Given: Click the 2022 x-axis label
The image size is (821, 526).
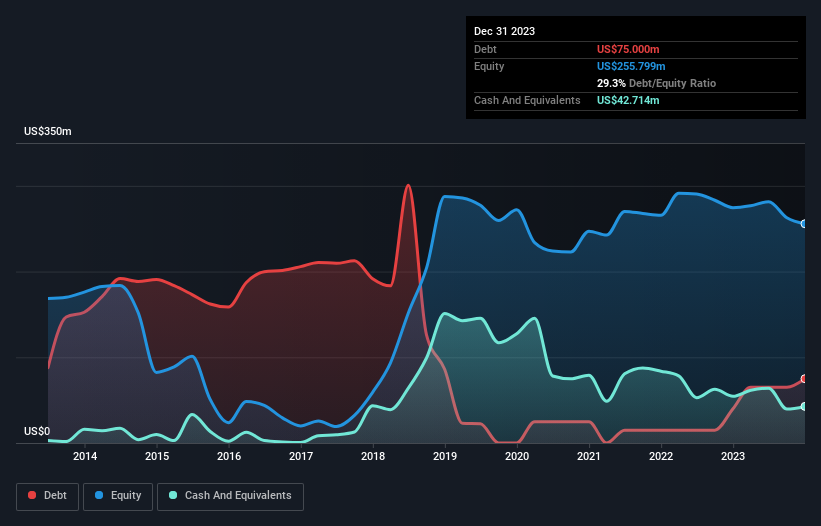Looking at the screenshot, I should (x=661, y=456).
